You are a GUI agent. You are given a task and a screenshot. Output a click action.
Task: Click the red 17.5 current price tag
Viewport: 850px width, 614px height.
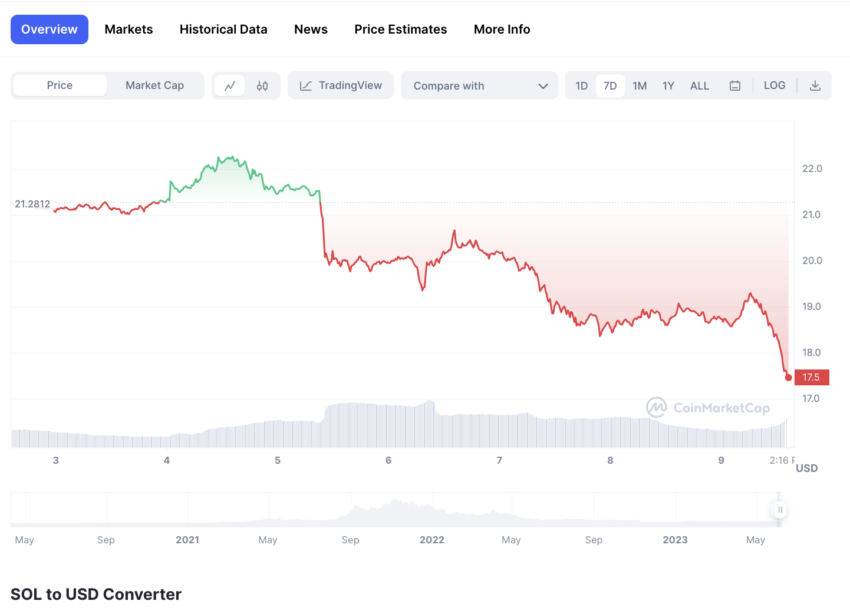[x=811, y=377]
